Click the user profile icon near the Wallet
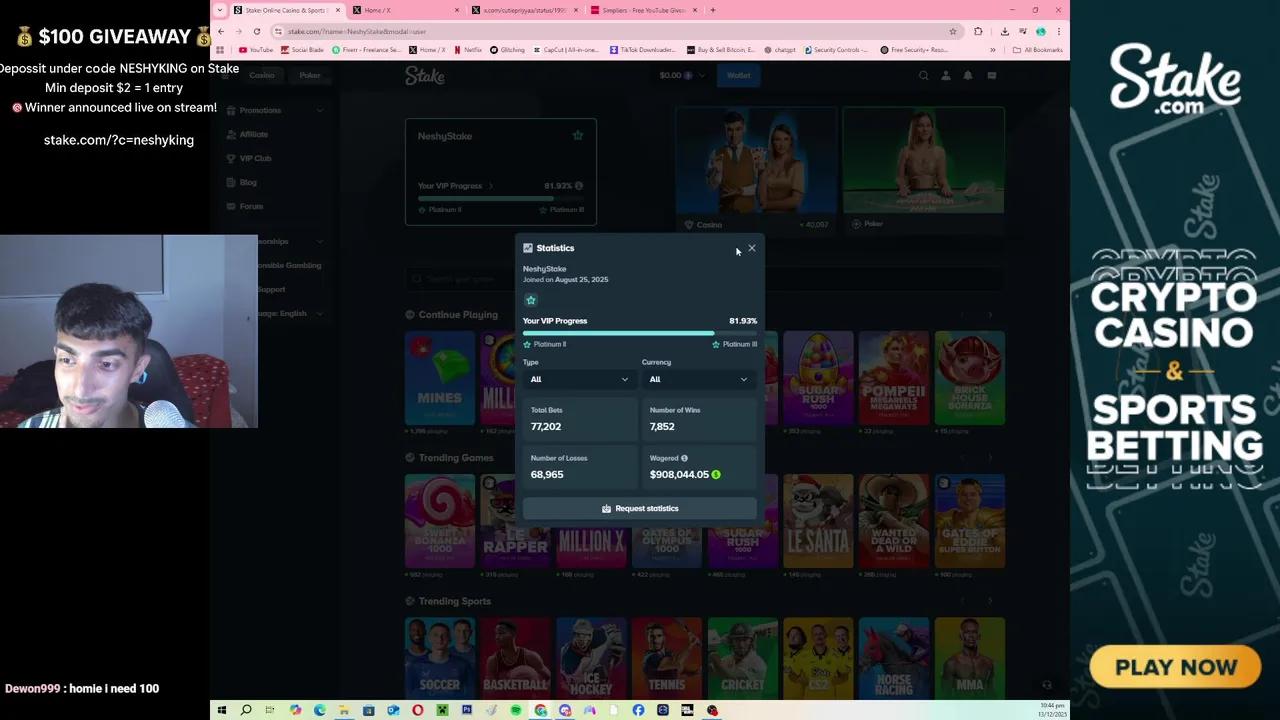This screenshot has height=720, width=1280. click(x=945, y=75)
